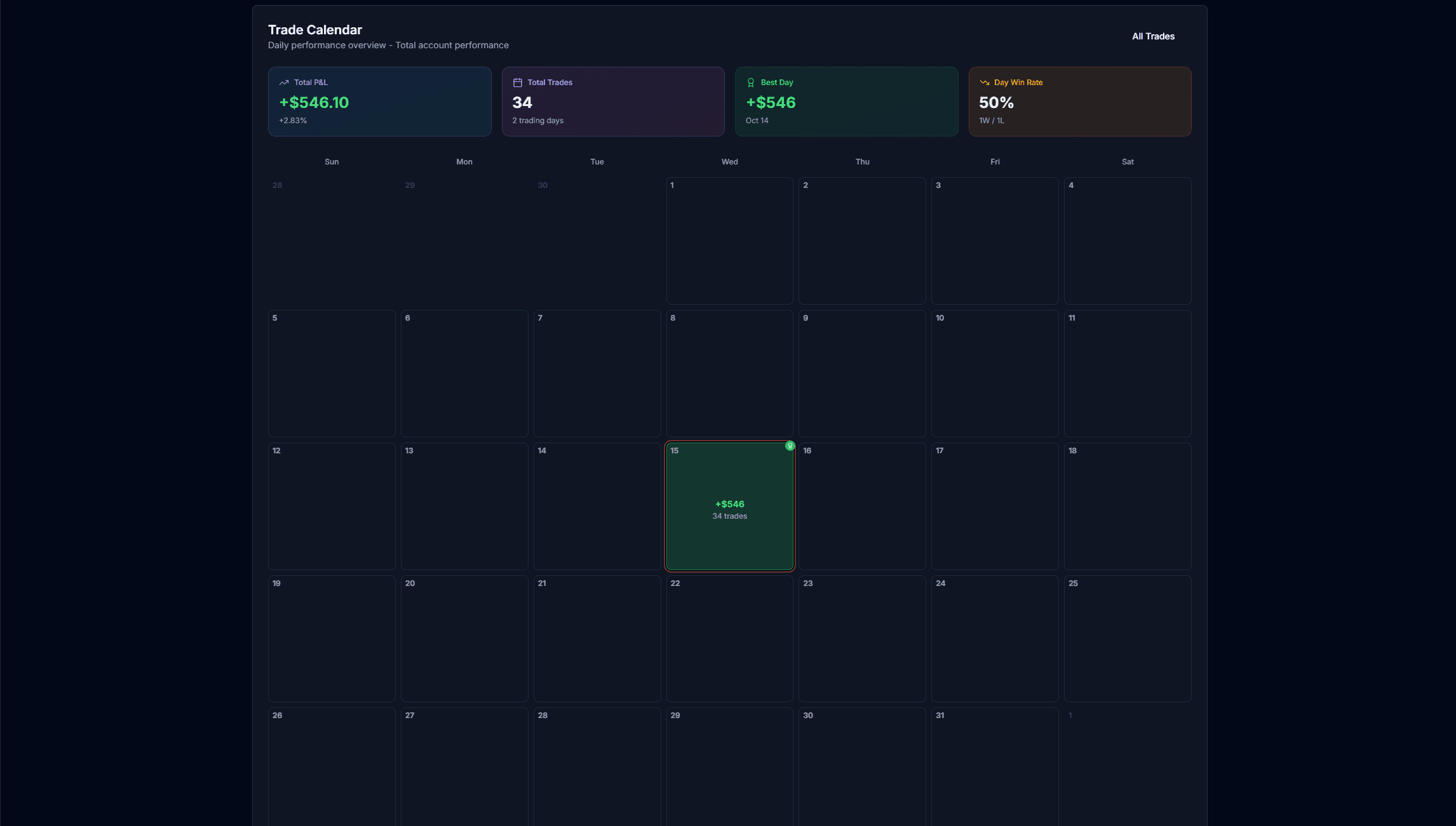Click the '34 trades' text on October 15
The height and width of the screenshot is (826, 1456).
[x=729, y=516]
